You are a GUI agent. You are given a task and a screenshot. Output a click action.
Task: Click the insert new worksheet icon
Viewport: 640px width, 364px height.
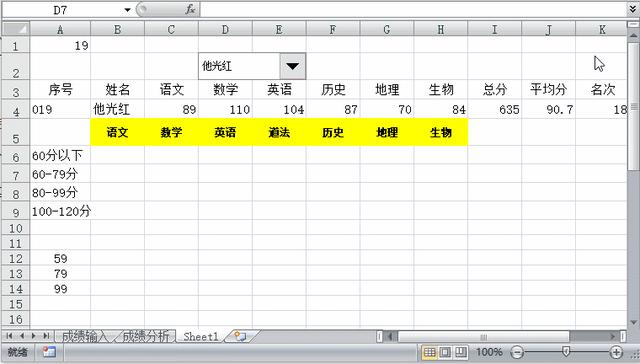pyautogui.click(x=240, y=336)
